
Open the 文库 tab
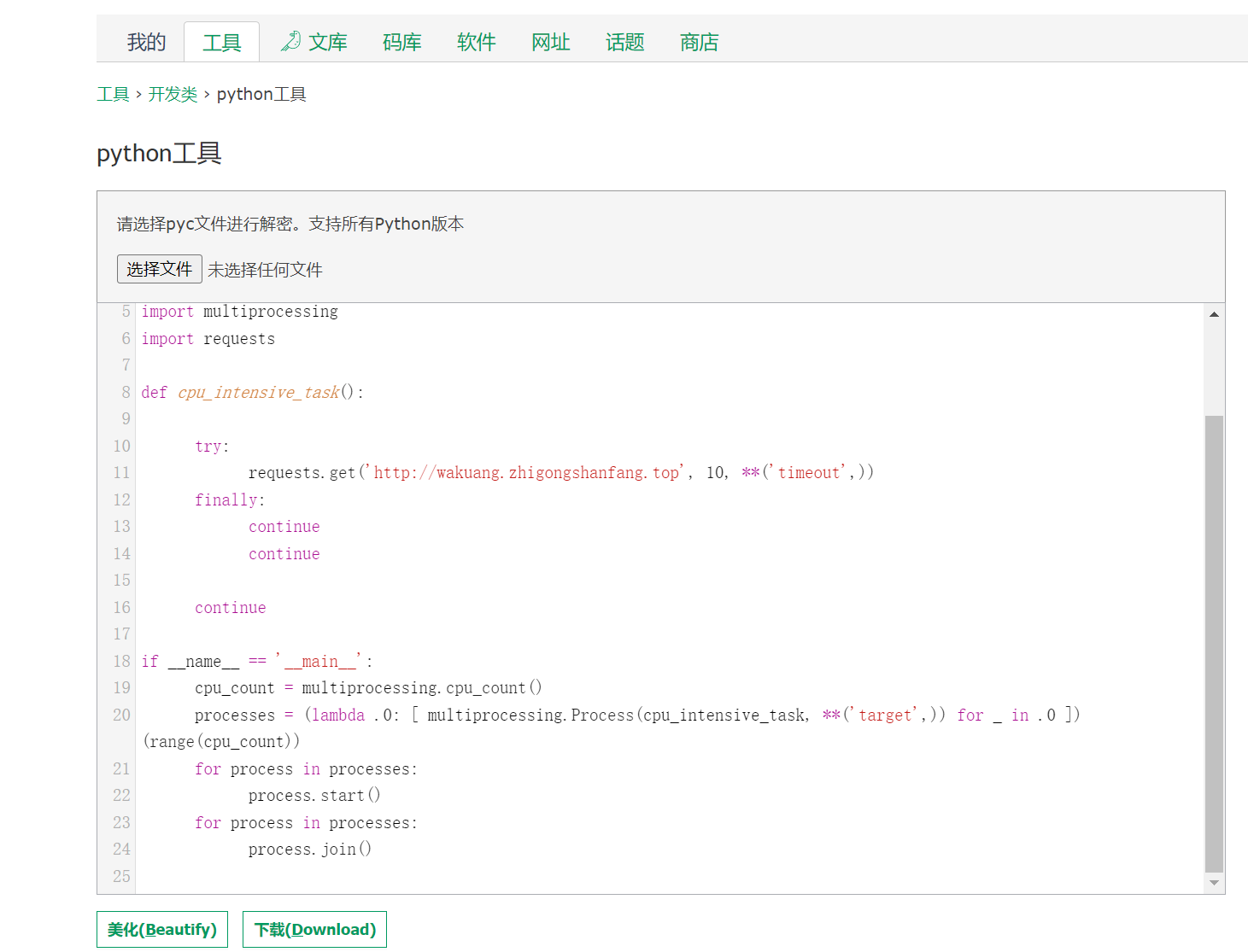[328, 42]
